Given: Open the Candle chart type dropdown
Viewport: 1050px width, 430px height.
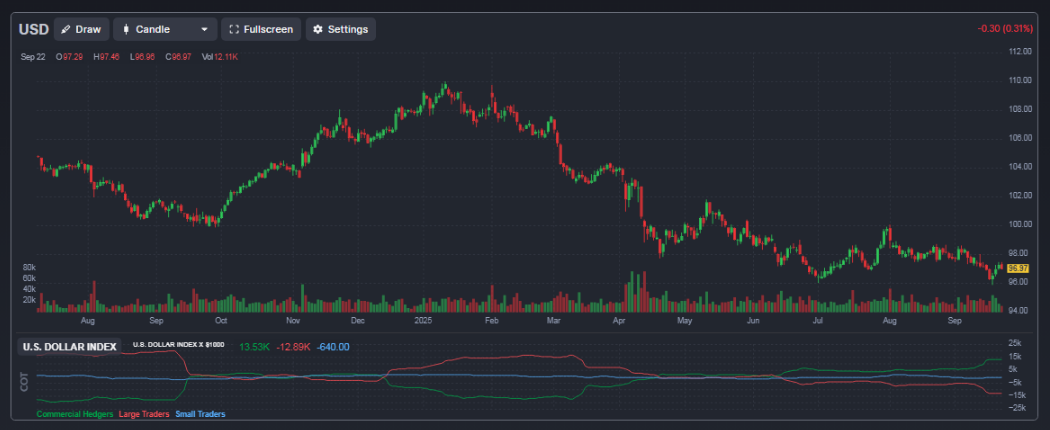Looking at the screenshot, I should [165, 29].
